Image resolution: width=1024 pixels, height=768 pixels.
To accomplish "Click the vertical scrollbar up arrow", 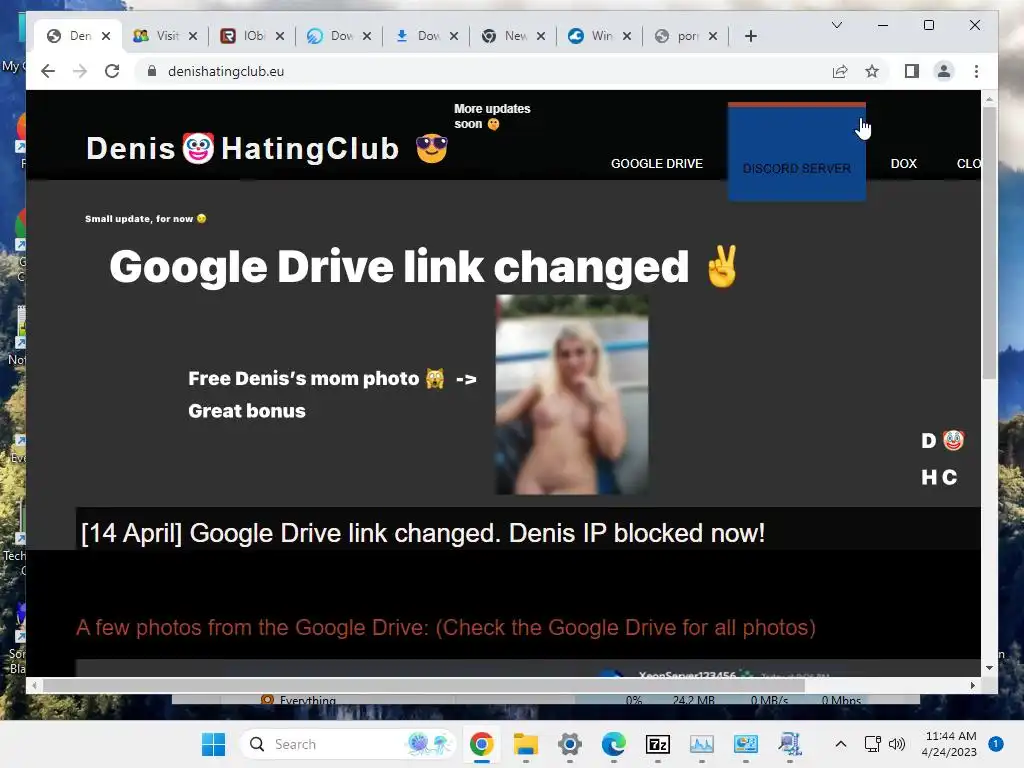I will coord(989,100).
